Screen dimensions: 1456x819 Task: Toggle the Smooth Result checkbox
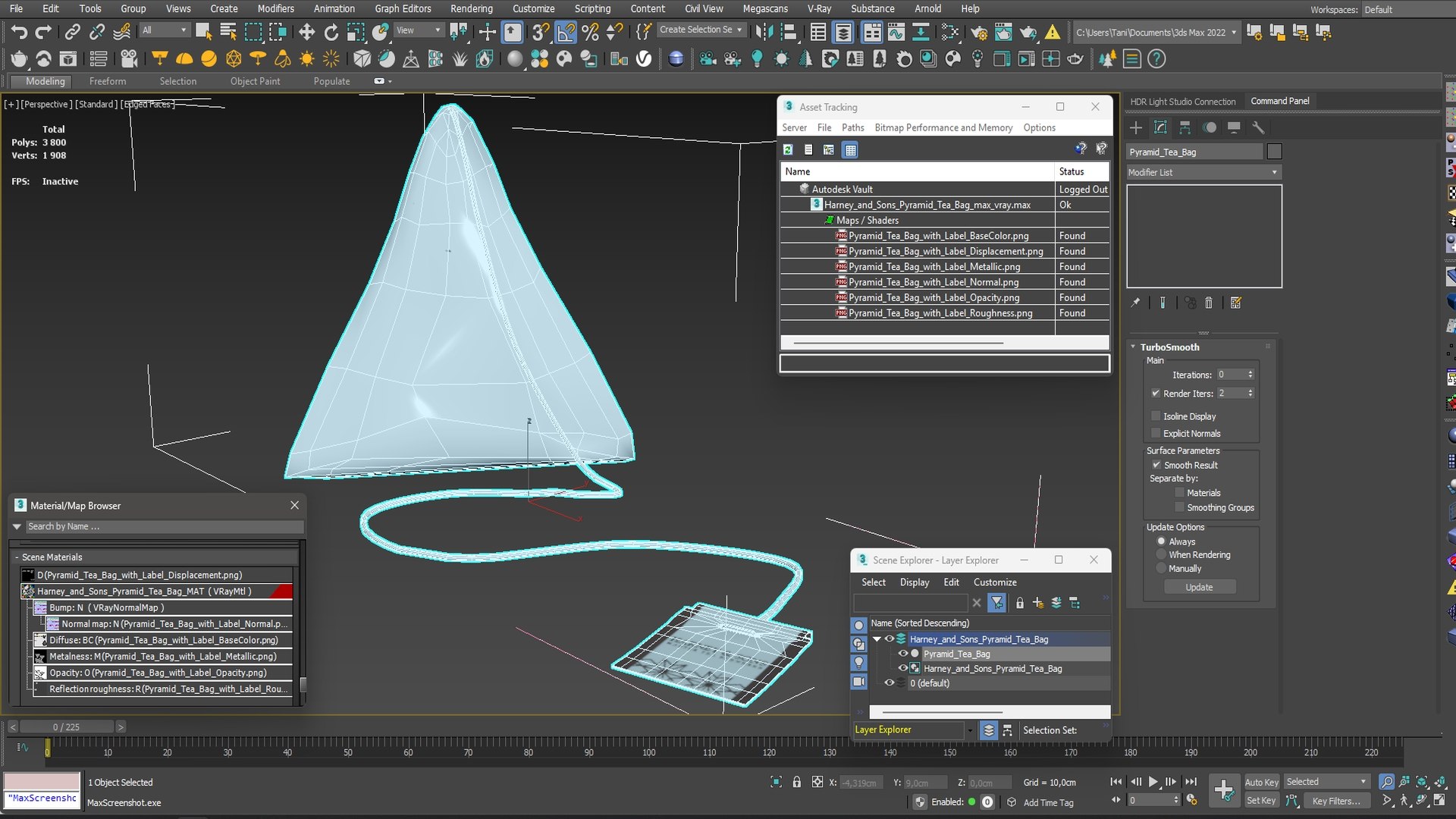point(1156,466)
